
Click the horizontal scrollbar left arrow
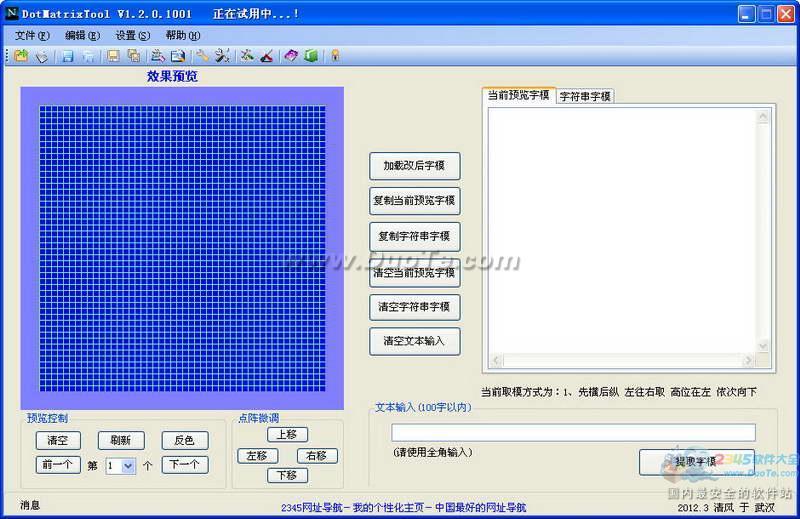(496, 361)
